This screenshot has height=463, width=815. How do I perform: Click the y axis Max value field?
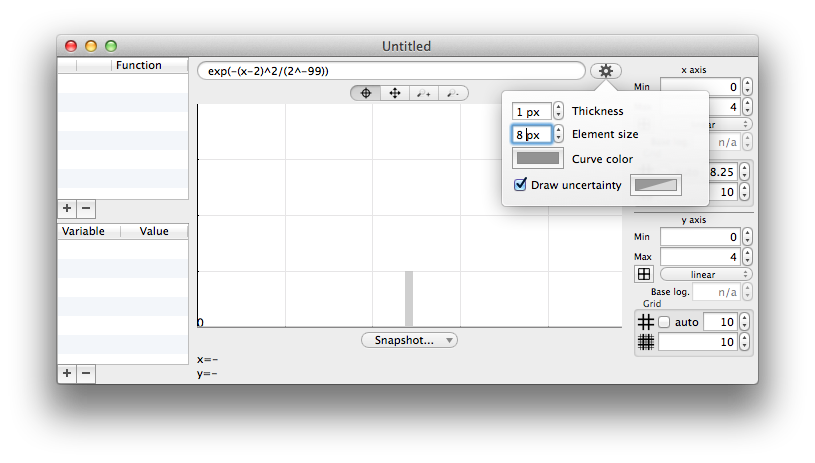tap(700, 257)
